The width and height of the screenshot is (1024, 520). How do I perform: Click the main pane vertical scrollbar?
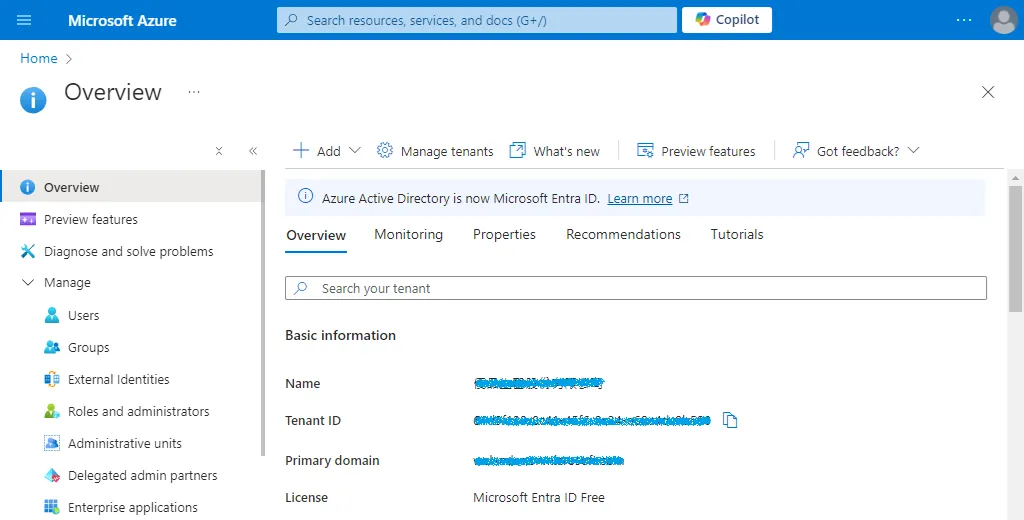pos(1016,248)
